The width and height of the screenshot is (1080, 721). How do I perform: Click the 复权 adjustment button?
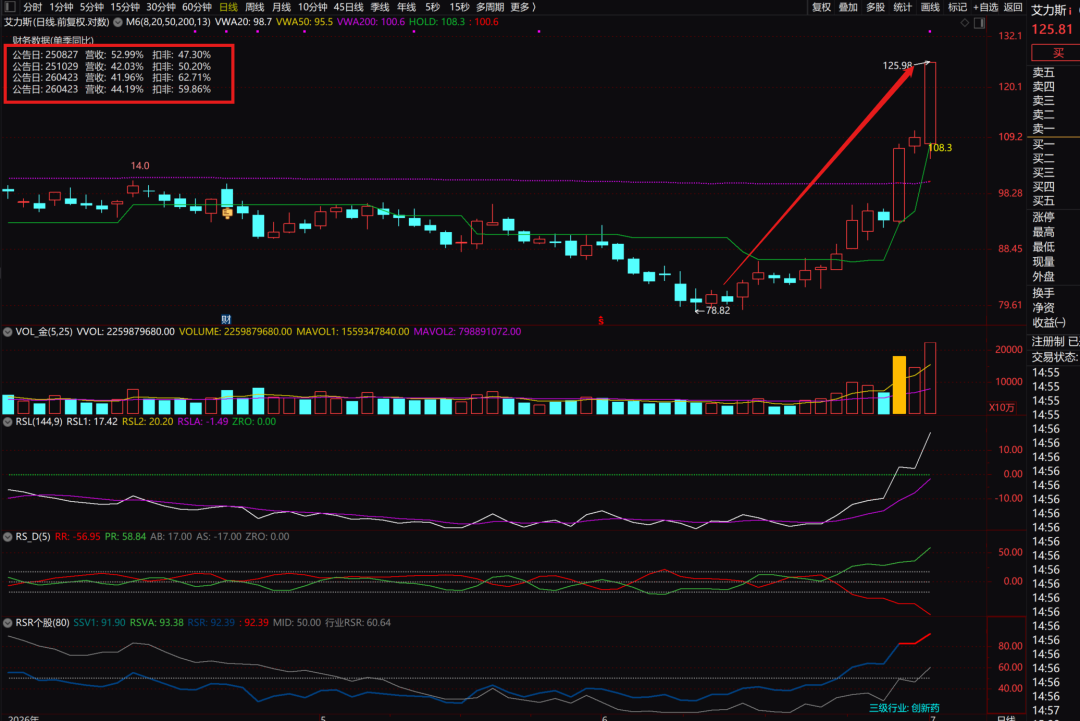tap(821, 7)
